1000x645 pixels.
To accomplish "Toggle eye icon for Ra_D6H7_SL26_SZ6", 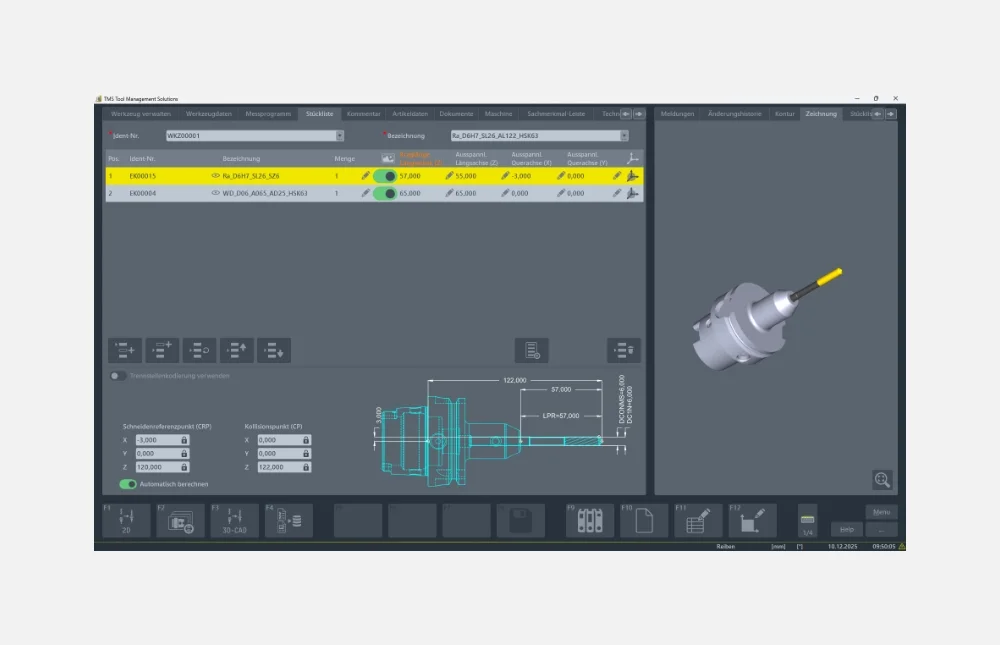I will (x=215, y=176).
